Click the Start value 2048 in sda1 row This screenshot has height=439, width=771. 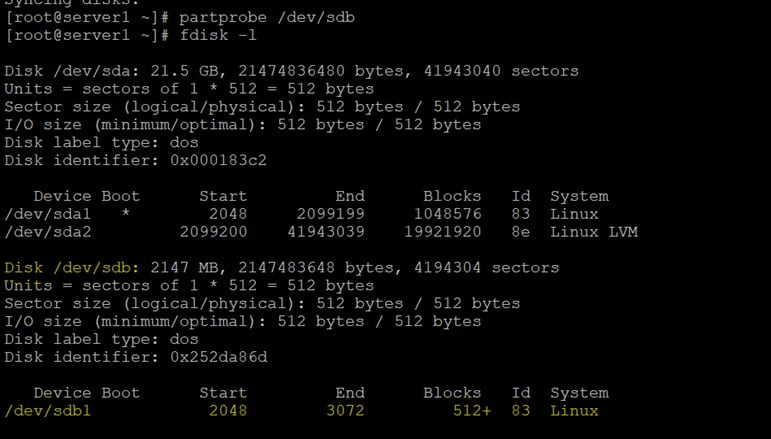[x=228, y=214]
